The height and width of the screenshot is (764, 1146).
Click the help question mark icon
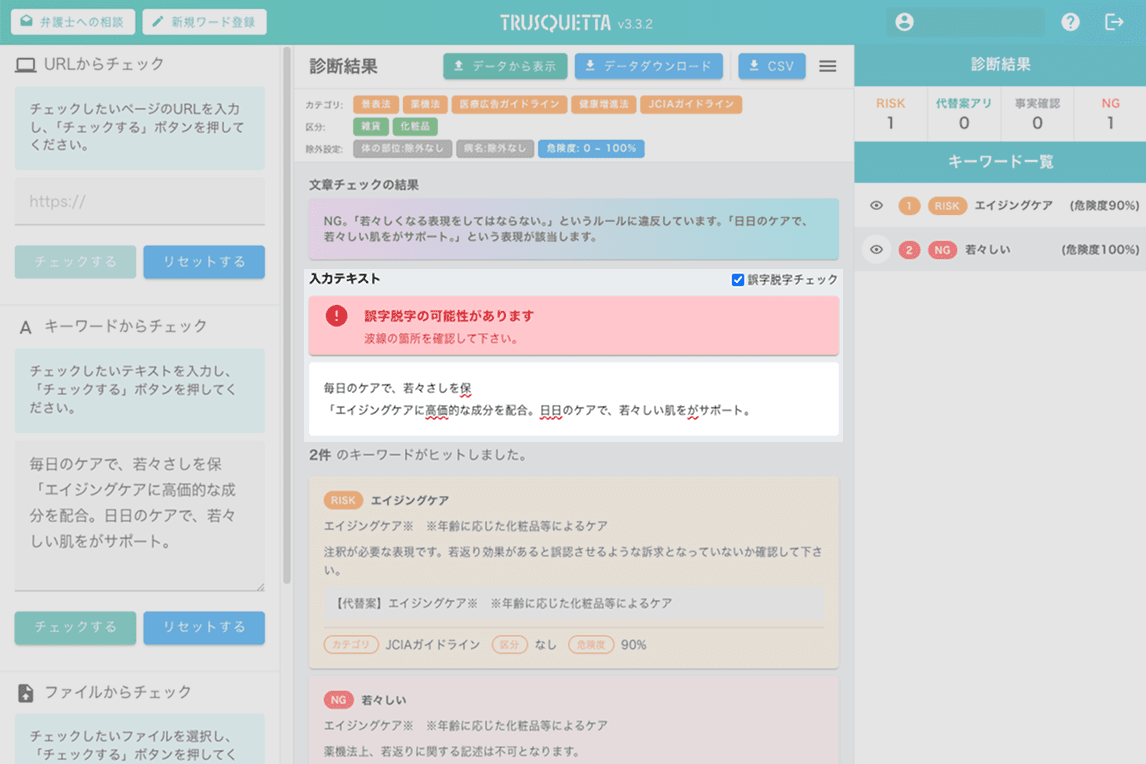pos(1070,22)
